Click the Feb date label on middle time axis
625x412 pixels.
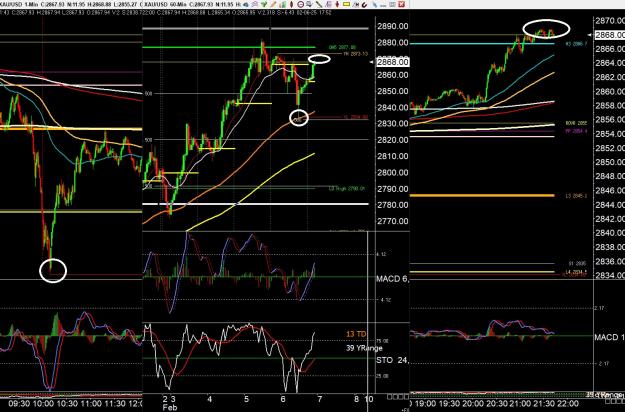pyautogui.click(x=169, y=408)
